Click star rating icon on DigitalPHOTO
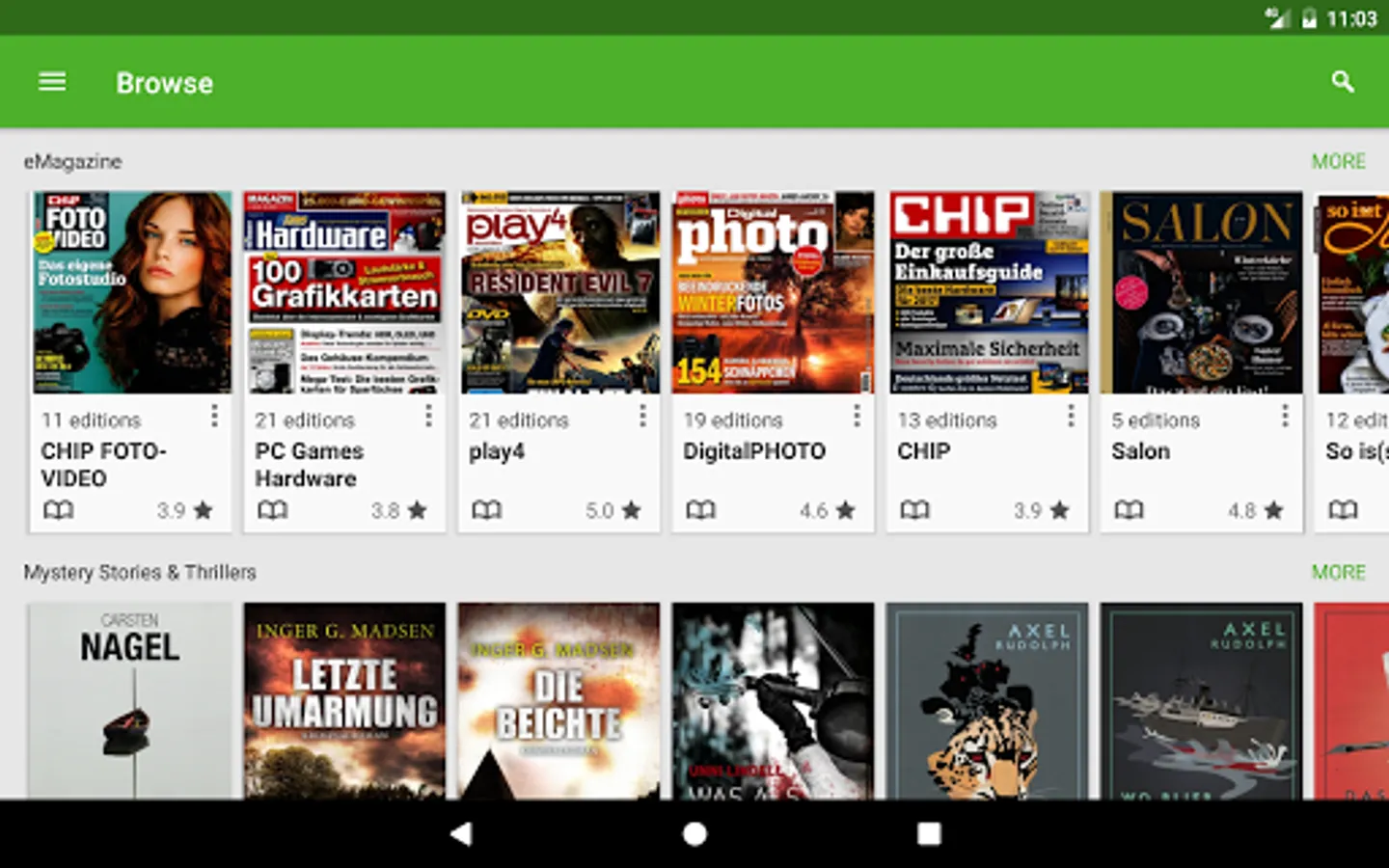This screenshot has width=1389, height=868. coord(845,510)
